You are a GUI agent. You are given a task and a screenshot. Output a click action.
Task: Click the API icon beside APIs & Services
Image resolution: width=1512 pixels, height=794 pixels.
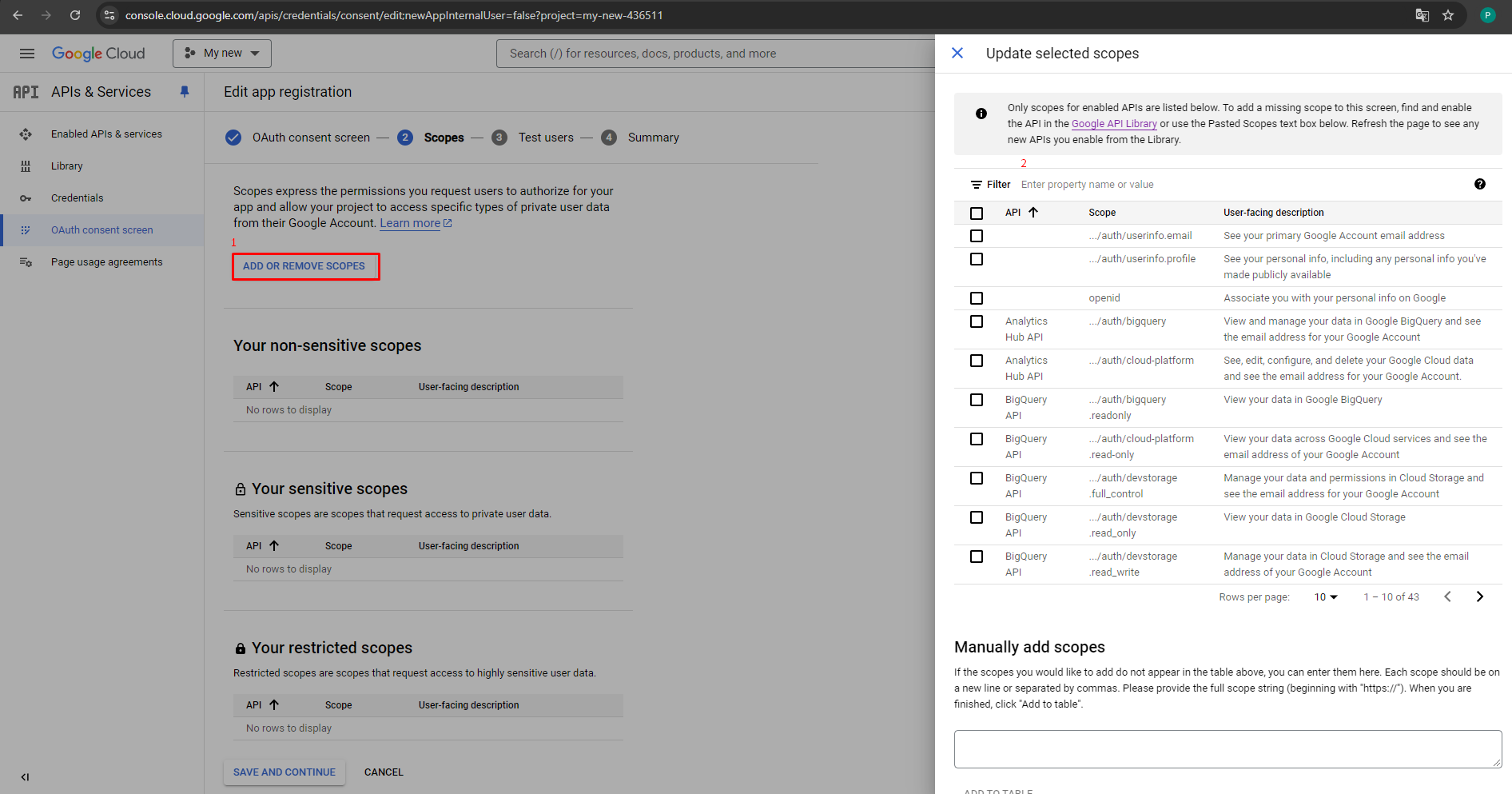coord(26,92)
